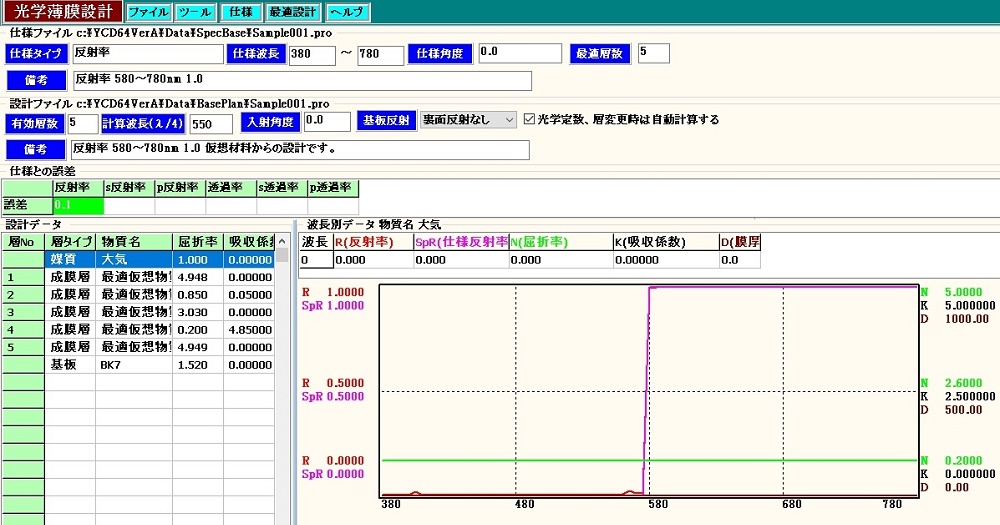Open the 最適設計 menu
Screen dimensions: 1000x525
[x=292, y=13]
